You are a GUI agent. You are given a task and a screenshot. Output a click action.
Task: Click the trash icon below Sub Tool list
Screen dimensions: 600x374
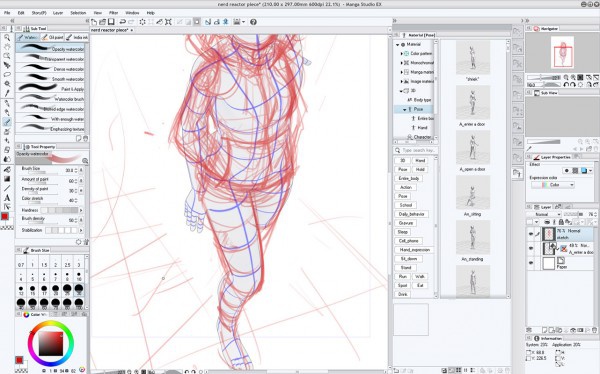click(x=85, y=138)
